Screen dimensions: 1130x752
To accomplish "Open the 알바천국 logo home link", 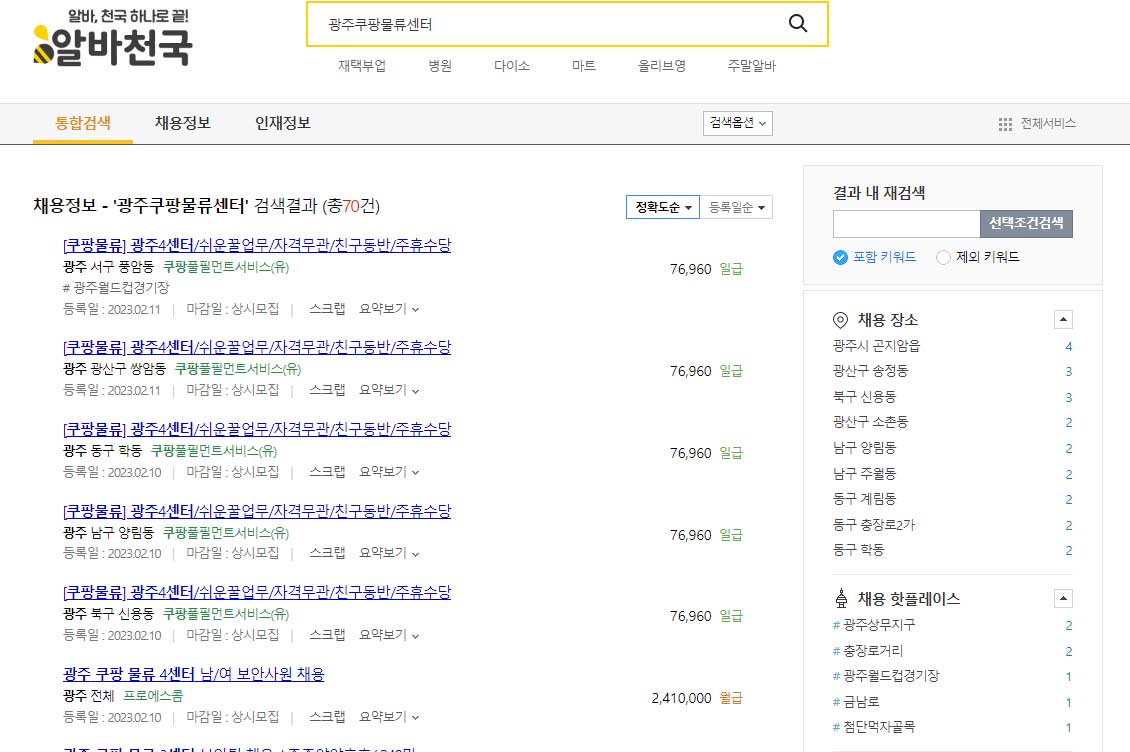I will pos(113,38).
